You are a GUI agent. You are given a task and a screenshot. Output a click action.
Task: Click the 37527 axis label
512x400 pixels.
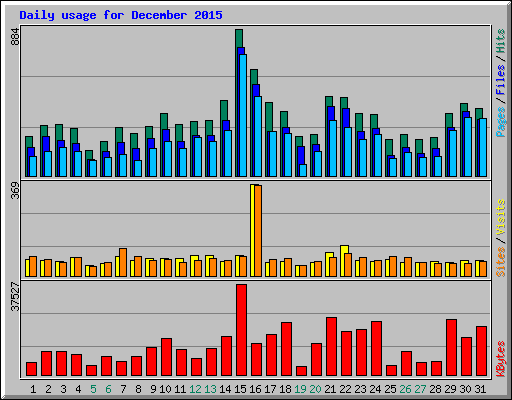pos(15,296)
